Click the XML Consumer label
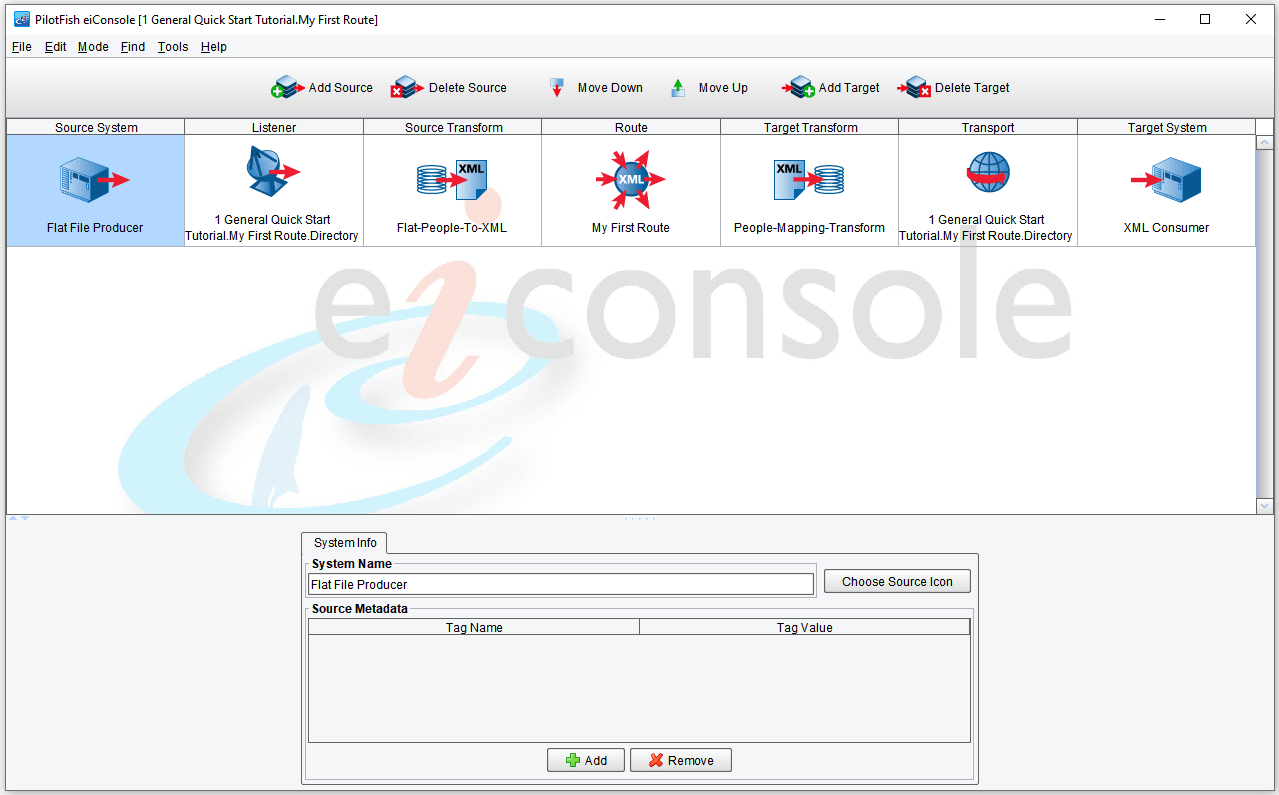Viewport: 1279px width, 795px height. (x=1166, y=228)
